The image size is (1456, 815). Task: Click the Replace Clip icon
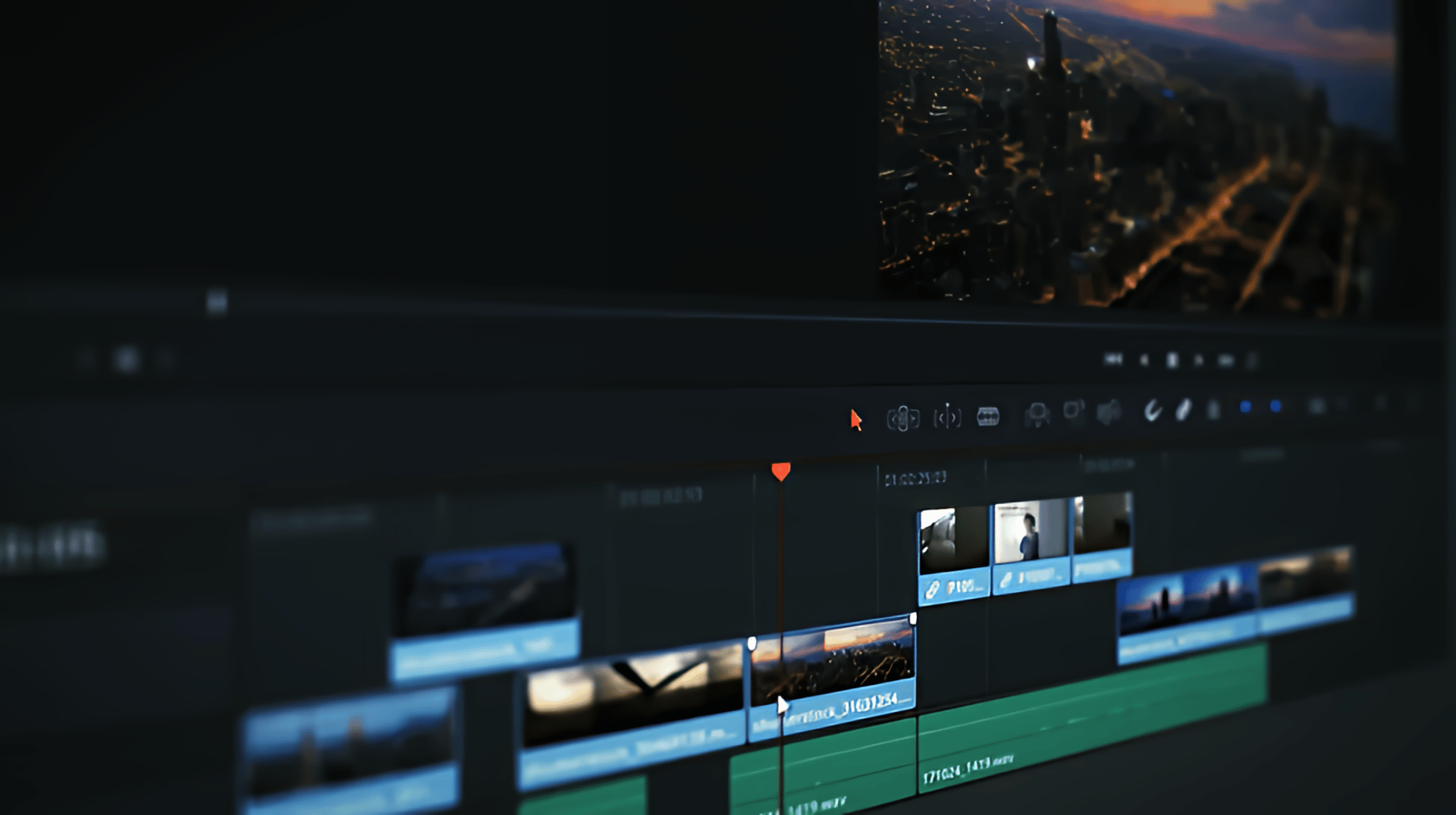[1109, 411]
